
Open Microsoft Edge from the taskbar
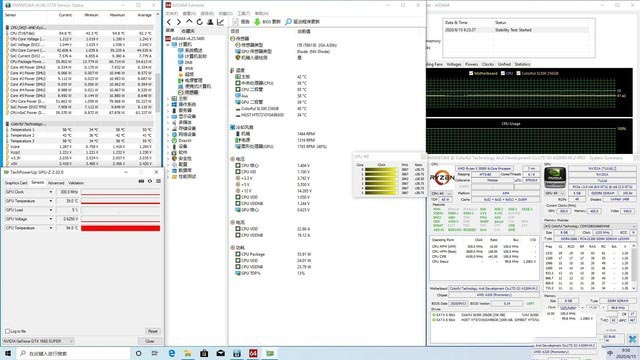[171, 353]
